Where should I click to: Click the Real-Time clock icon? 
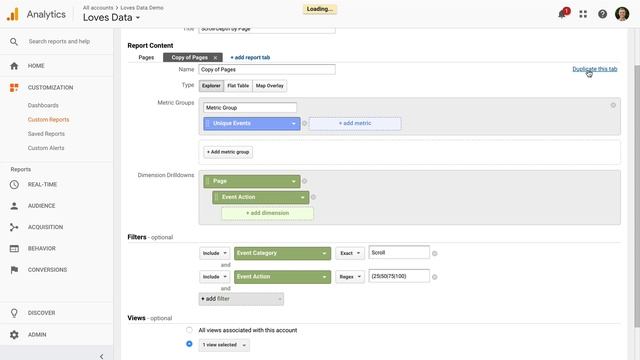(14, 184)
